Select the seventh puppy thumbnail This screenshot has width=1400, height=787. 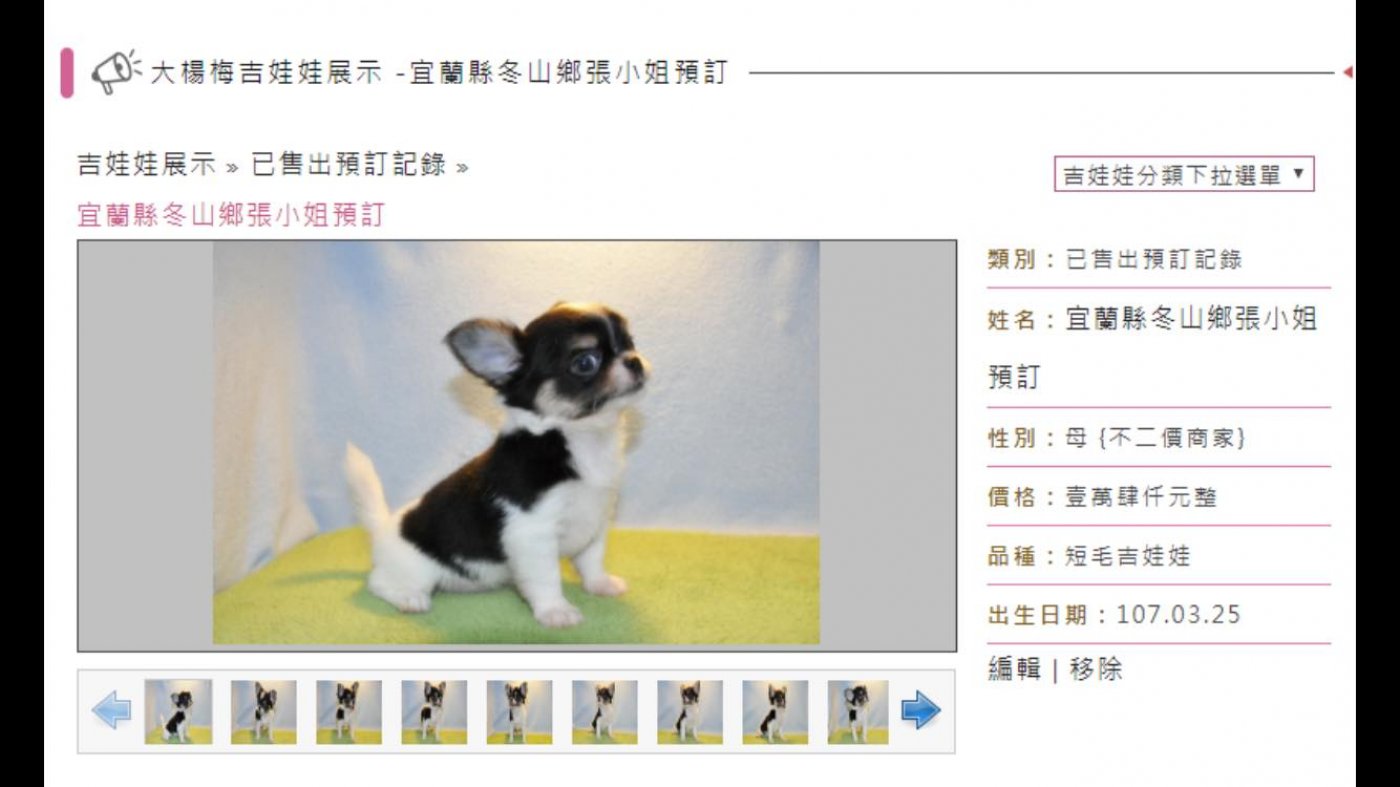(690, 712)
